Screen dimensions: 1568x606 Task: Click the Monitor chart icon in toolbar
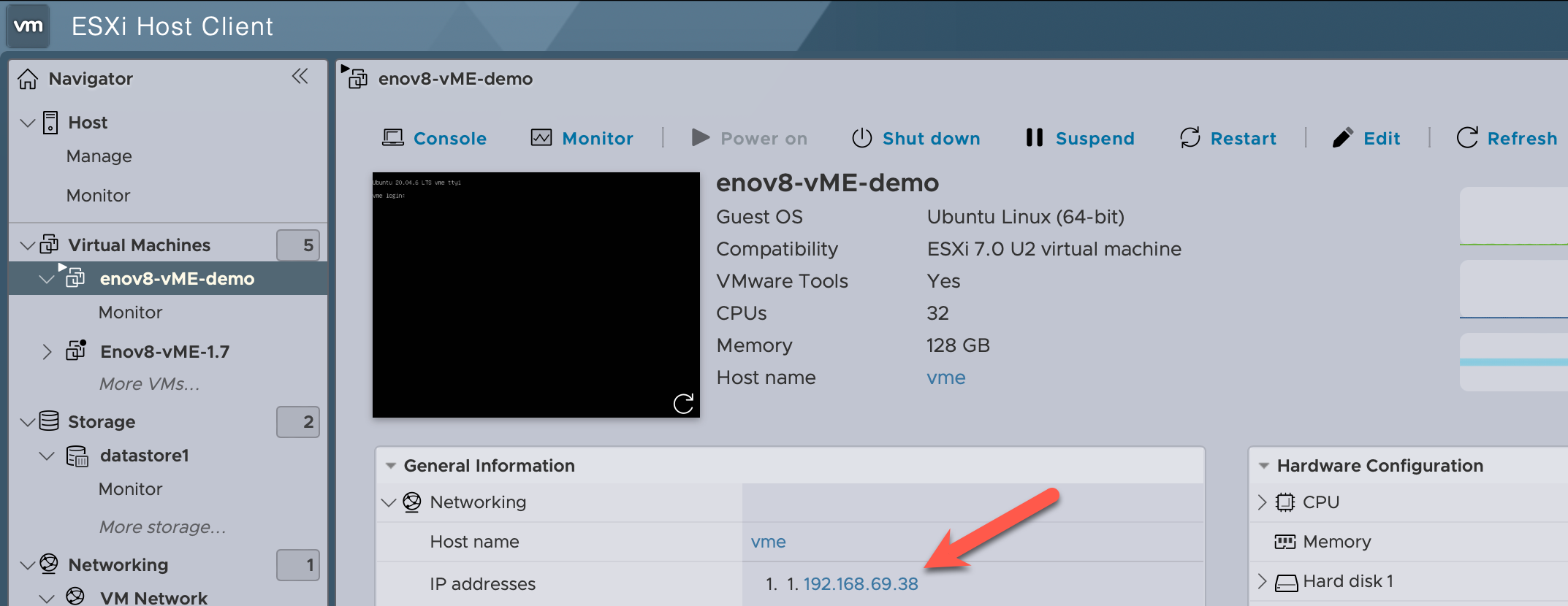point(541,138)
